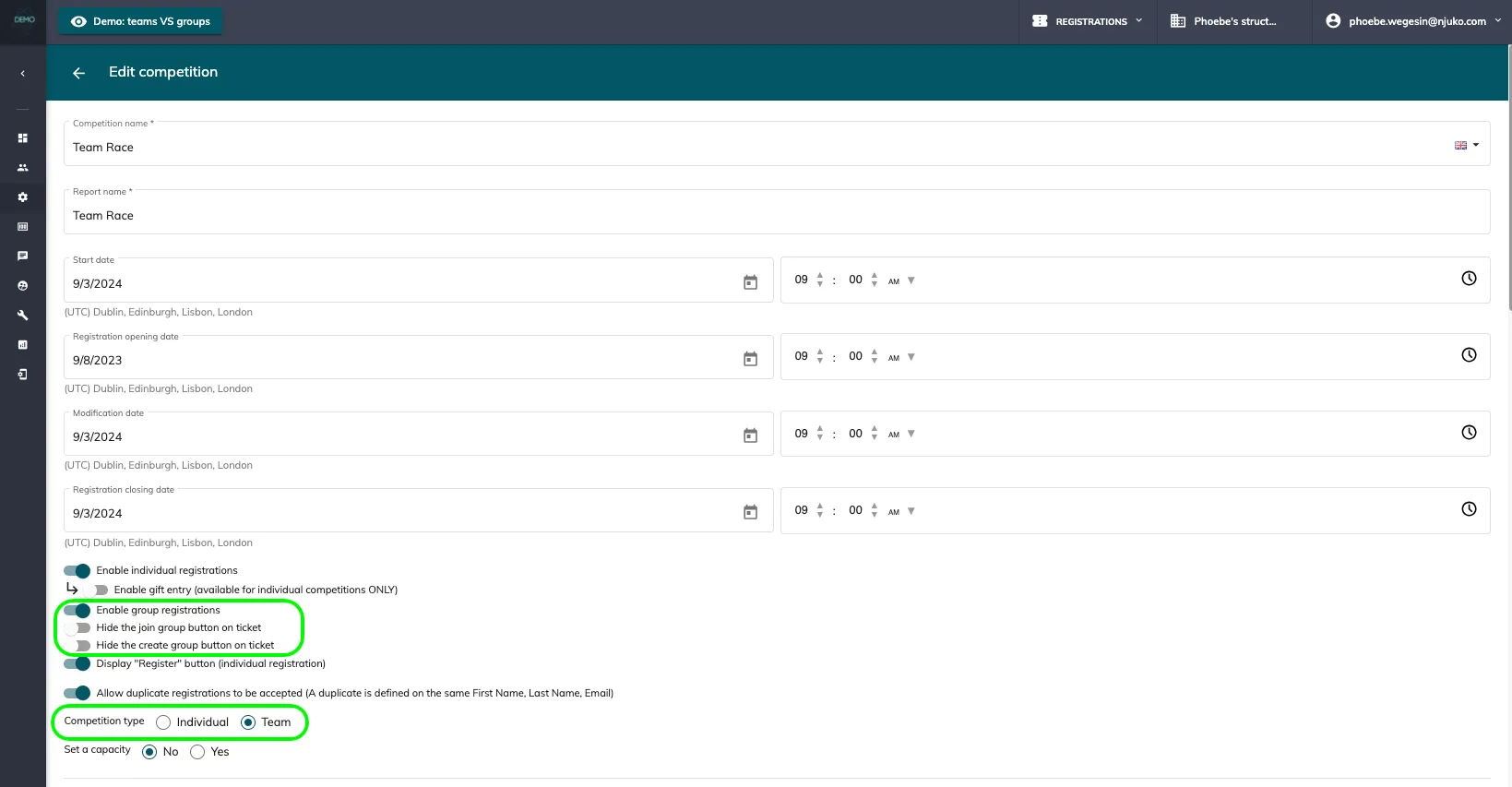Toggle Hide the create group button switch
The image size is (1512, 787).
pos(77,646)
